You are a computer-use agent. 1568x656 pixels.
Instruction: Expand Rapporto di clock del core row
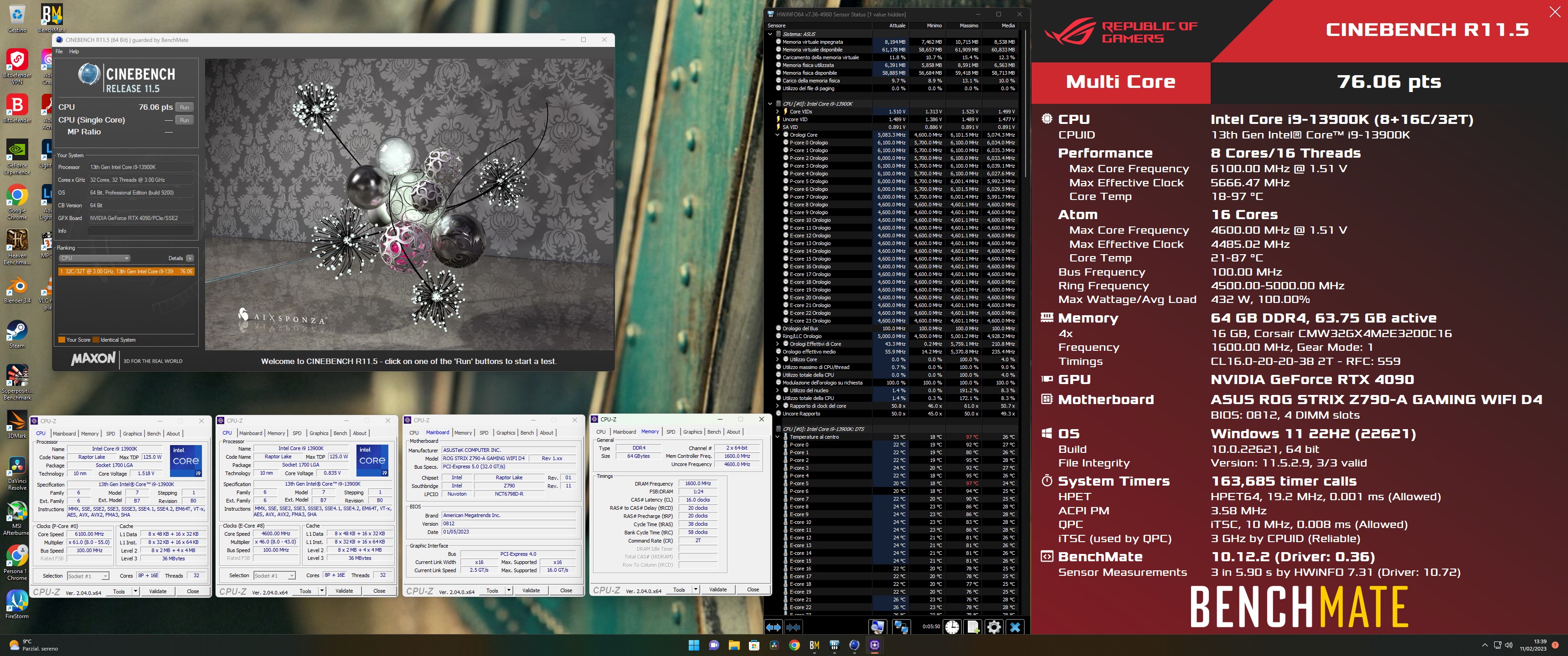777,406
